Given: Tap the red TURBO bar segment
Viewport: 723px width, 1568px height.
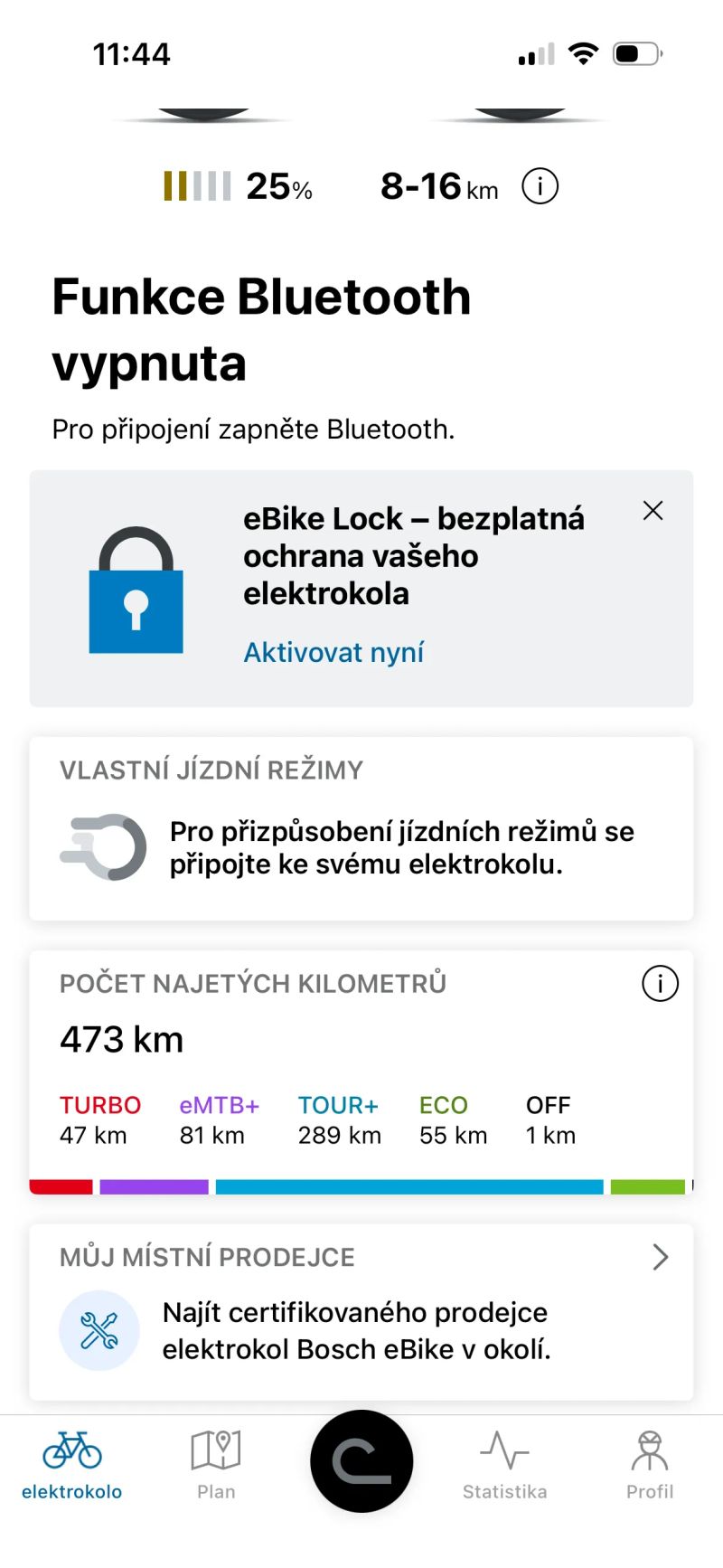Looking at the screenshot, I should (x=61, y=1186).
